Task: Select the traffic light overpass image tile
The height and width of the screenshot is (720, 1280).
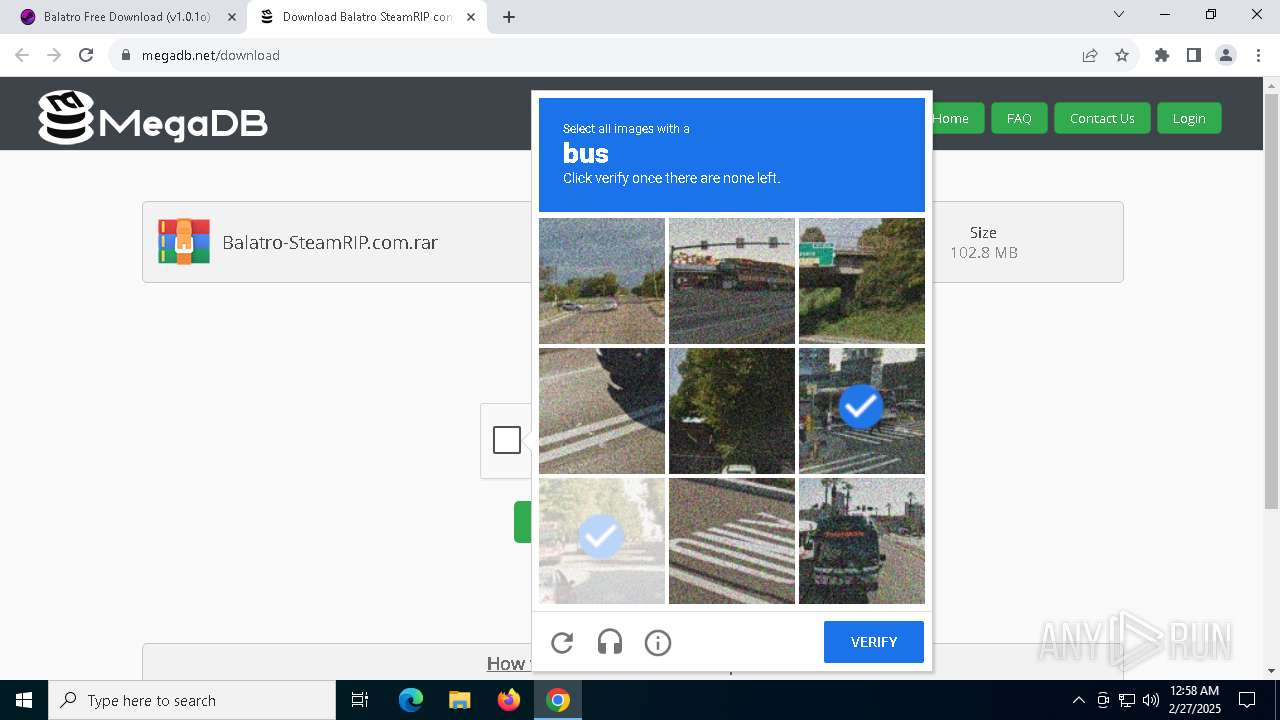Action: tap(732, 281)
